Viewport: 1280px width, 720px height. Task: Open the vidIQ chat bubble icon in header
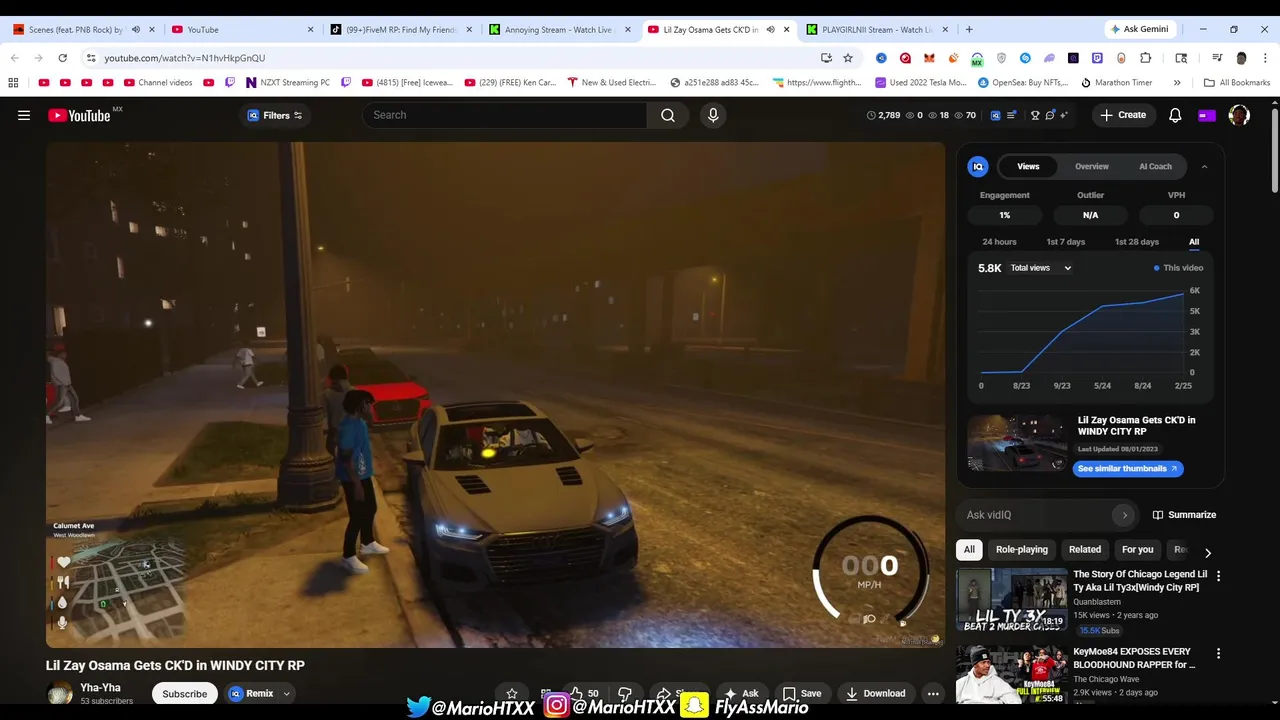(1049, 115)
